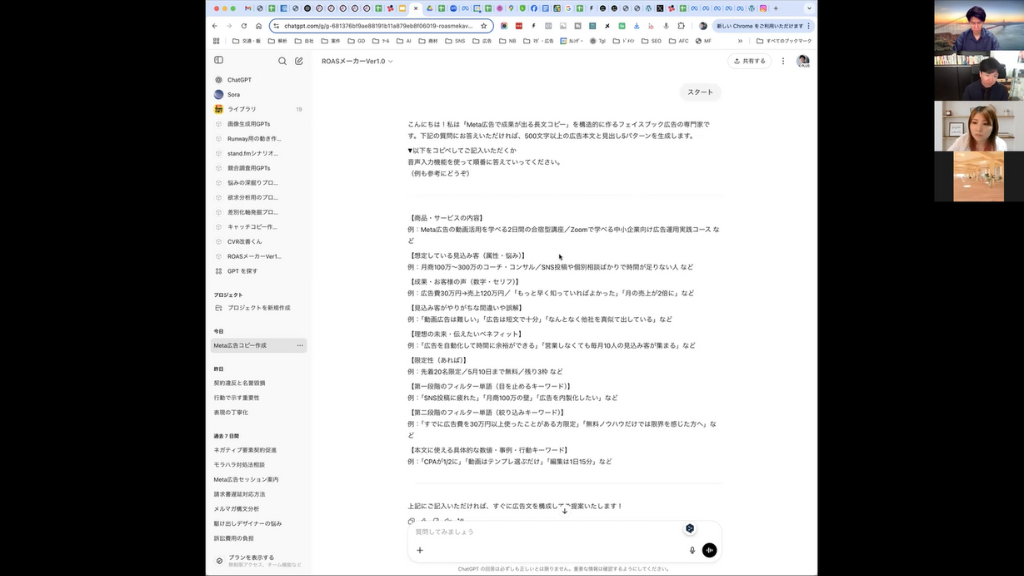
Task: Click the blue hexagon extension icon in composer
Action: pyautogui.click(x=690, y=528)
